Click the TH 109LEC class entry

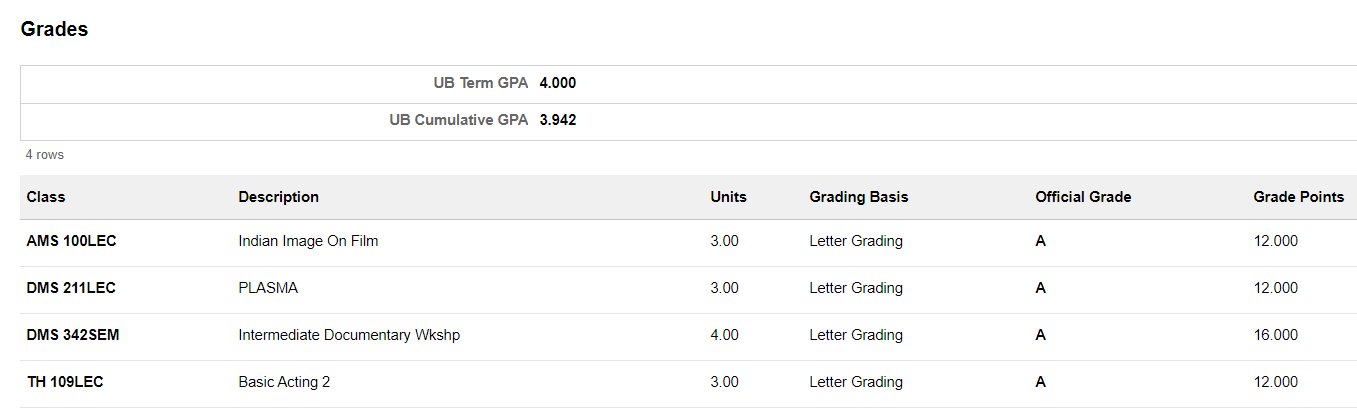coord(65,382)
